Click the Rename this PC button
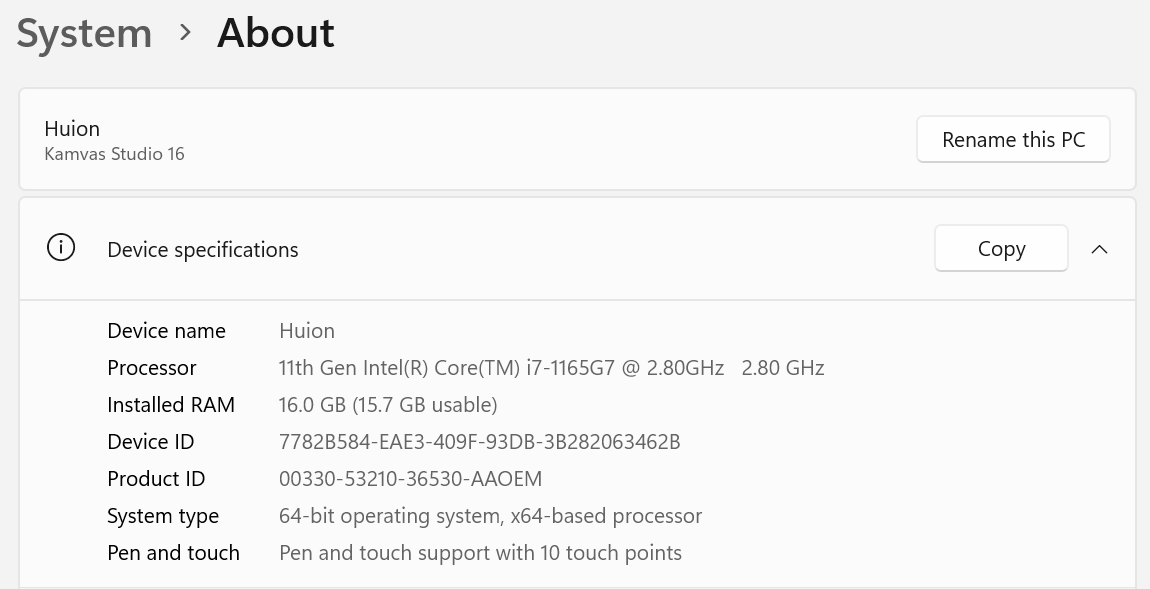 click(x=1013, y=139)
